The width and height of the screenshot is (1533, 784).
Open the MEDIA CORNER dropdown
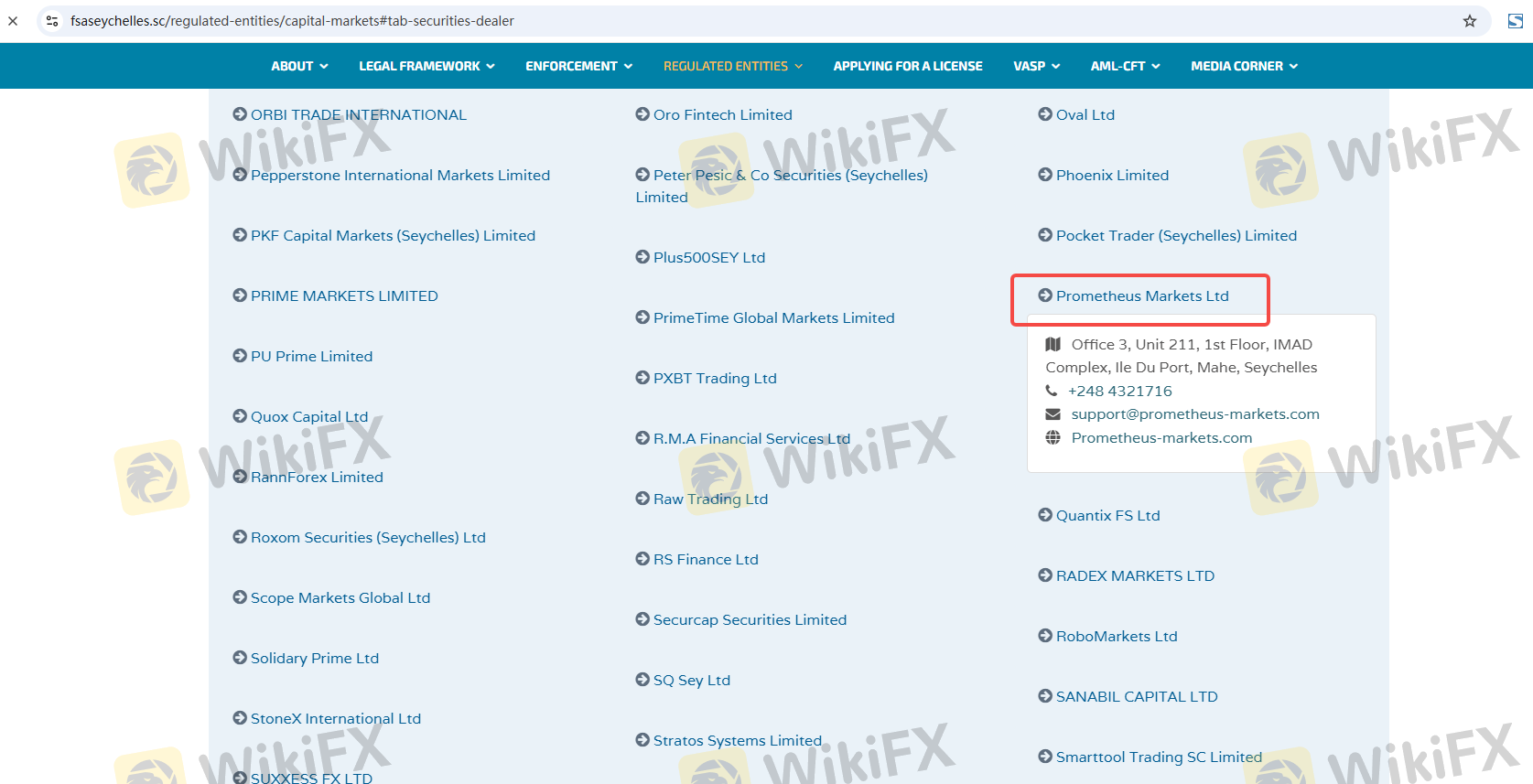pyautogui.click(x=1244, y=66)
